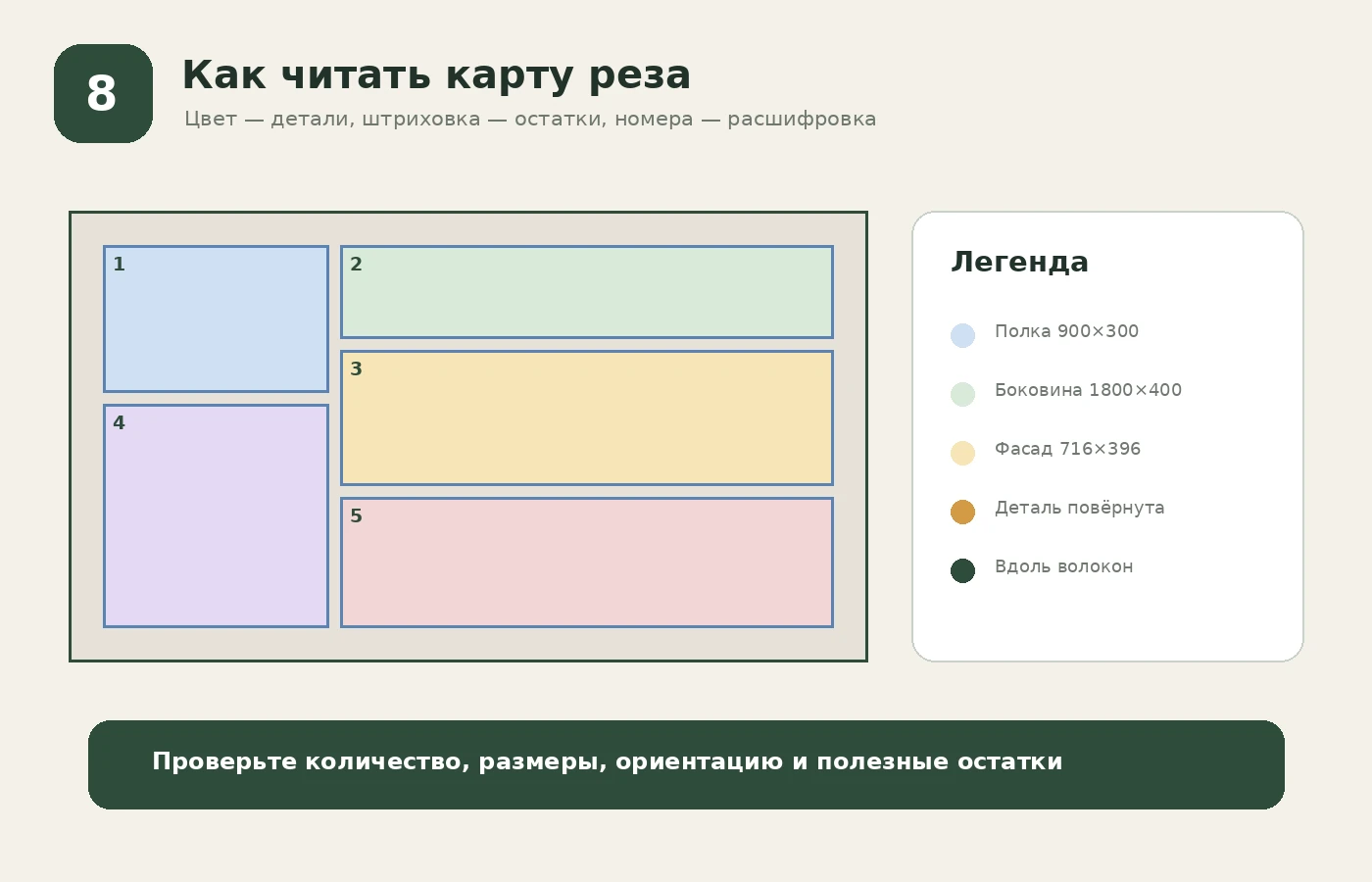Click the orange swatch for Деталь повёрнута
Viewport: 1372px width, 882px height.
(x=962, y=512)
